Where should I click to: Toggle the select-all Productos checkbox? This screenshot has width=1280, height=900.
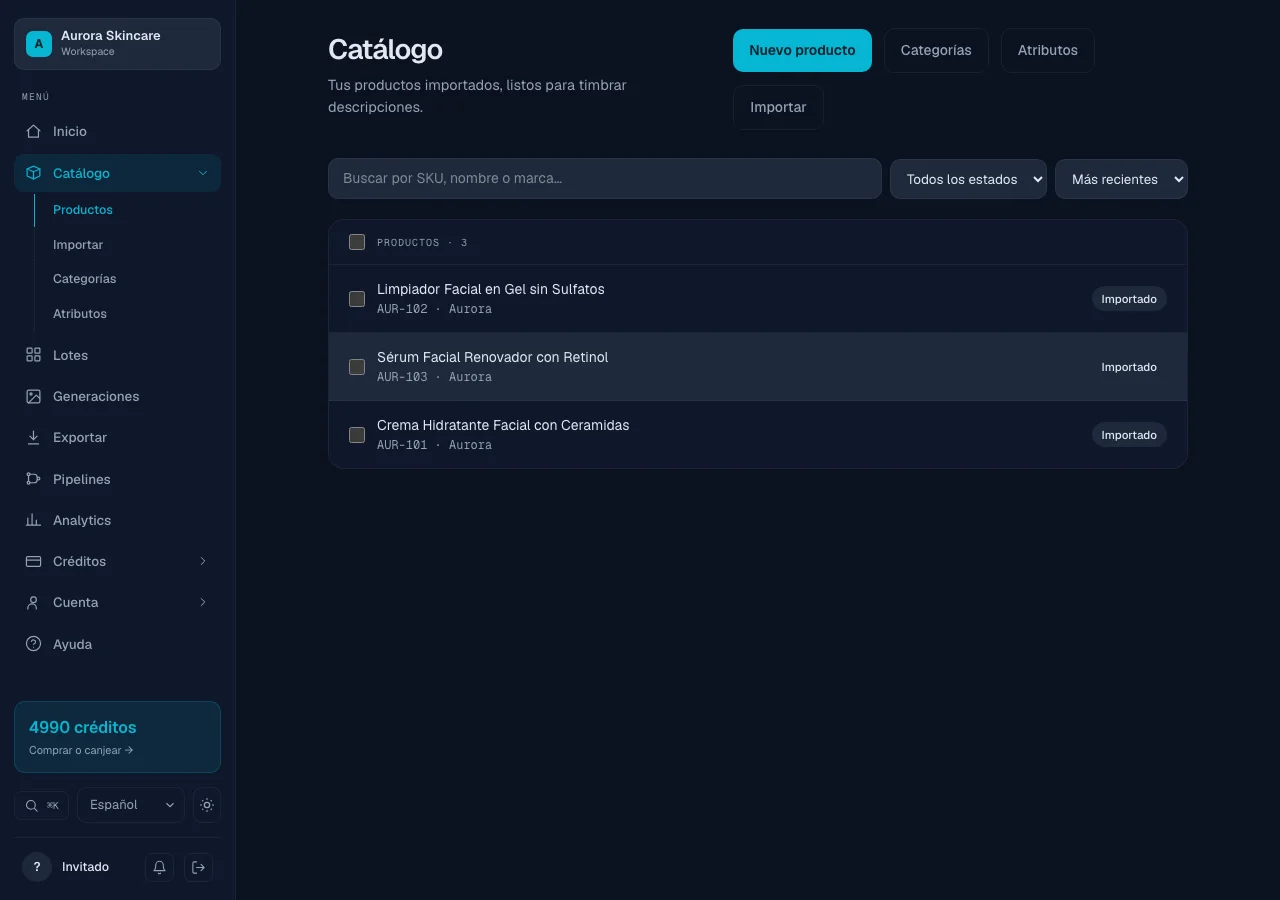[x=357, y=242]
